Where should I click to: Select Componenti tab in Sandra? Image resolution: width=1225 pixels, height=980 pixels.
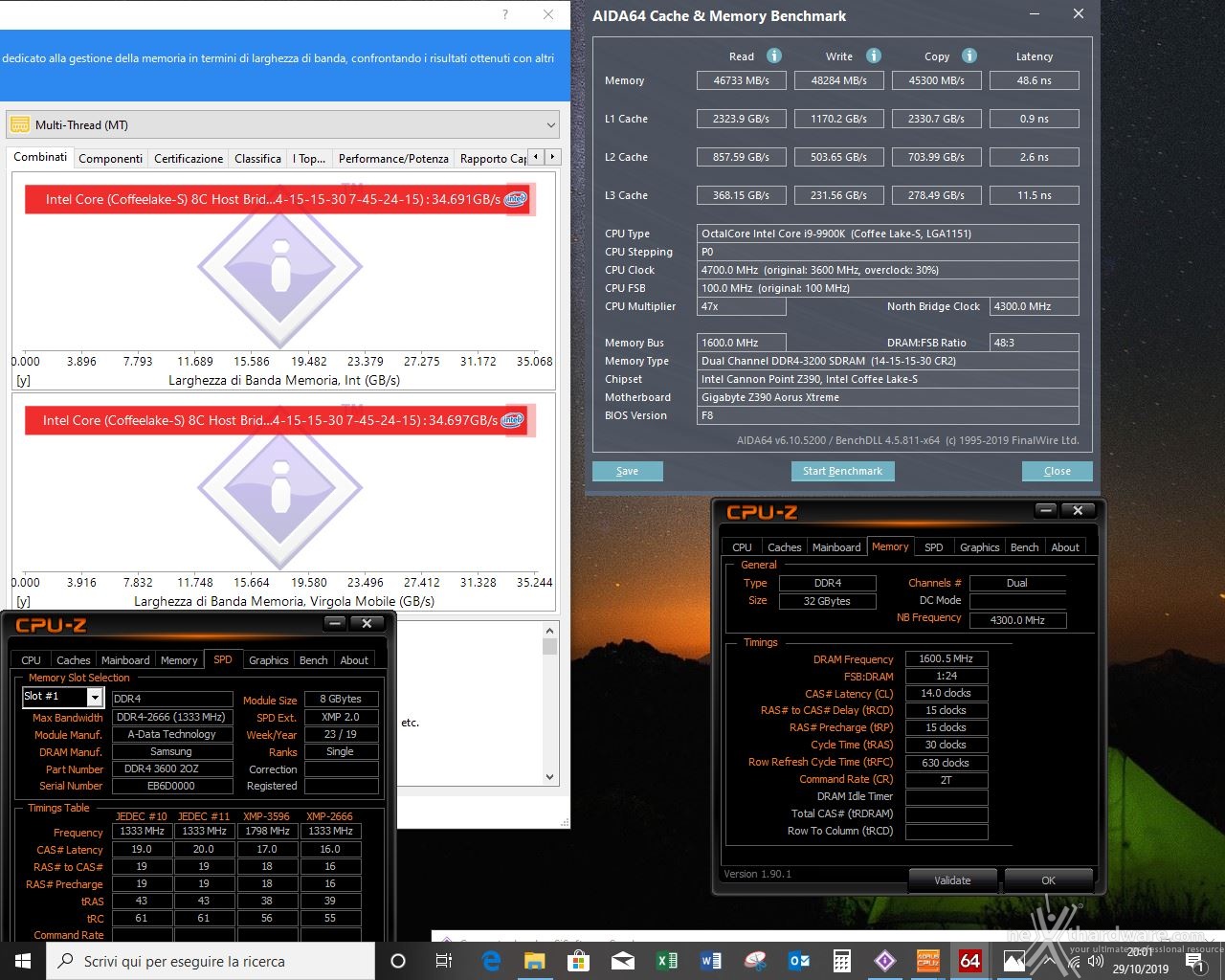(111, 159)
